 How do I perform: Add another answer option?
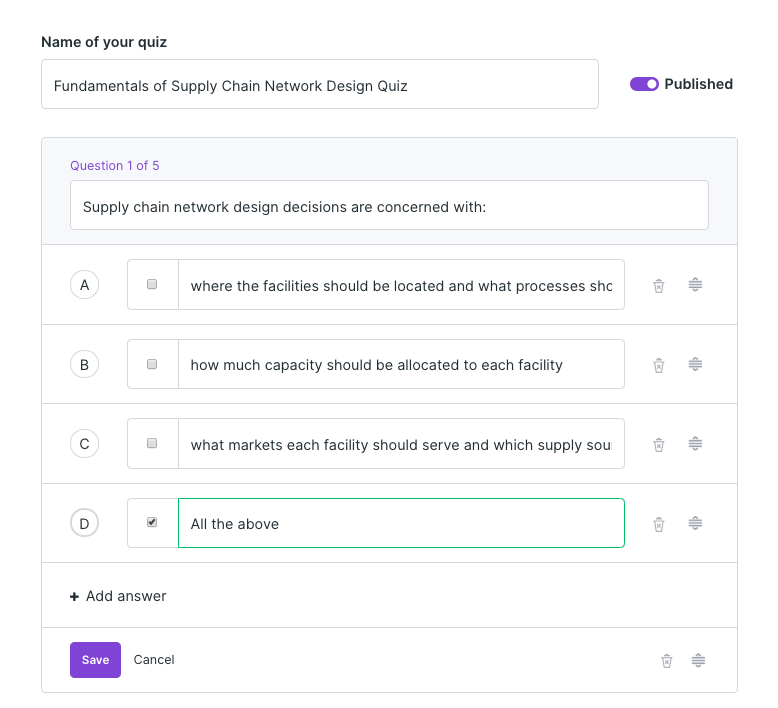tap(118, 596)
